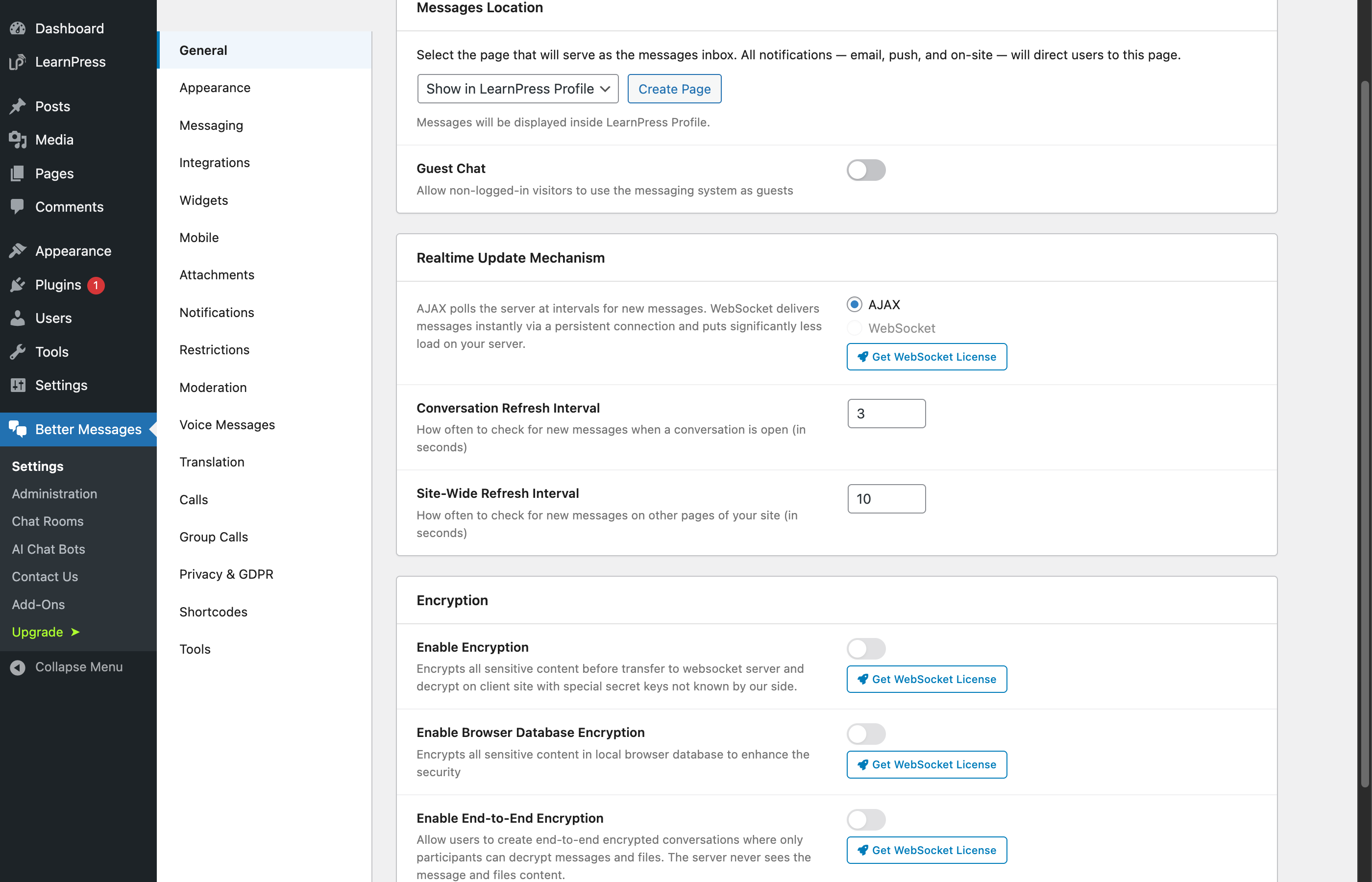Viewport: 1372px width, 882px height.
Task: Click the Collapse Menu label
Action: (x=79, y=667)
